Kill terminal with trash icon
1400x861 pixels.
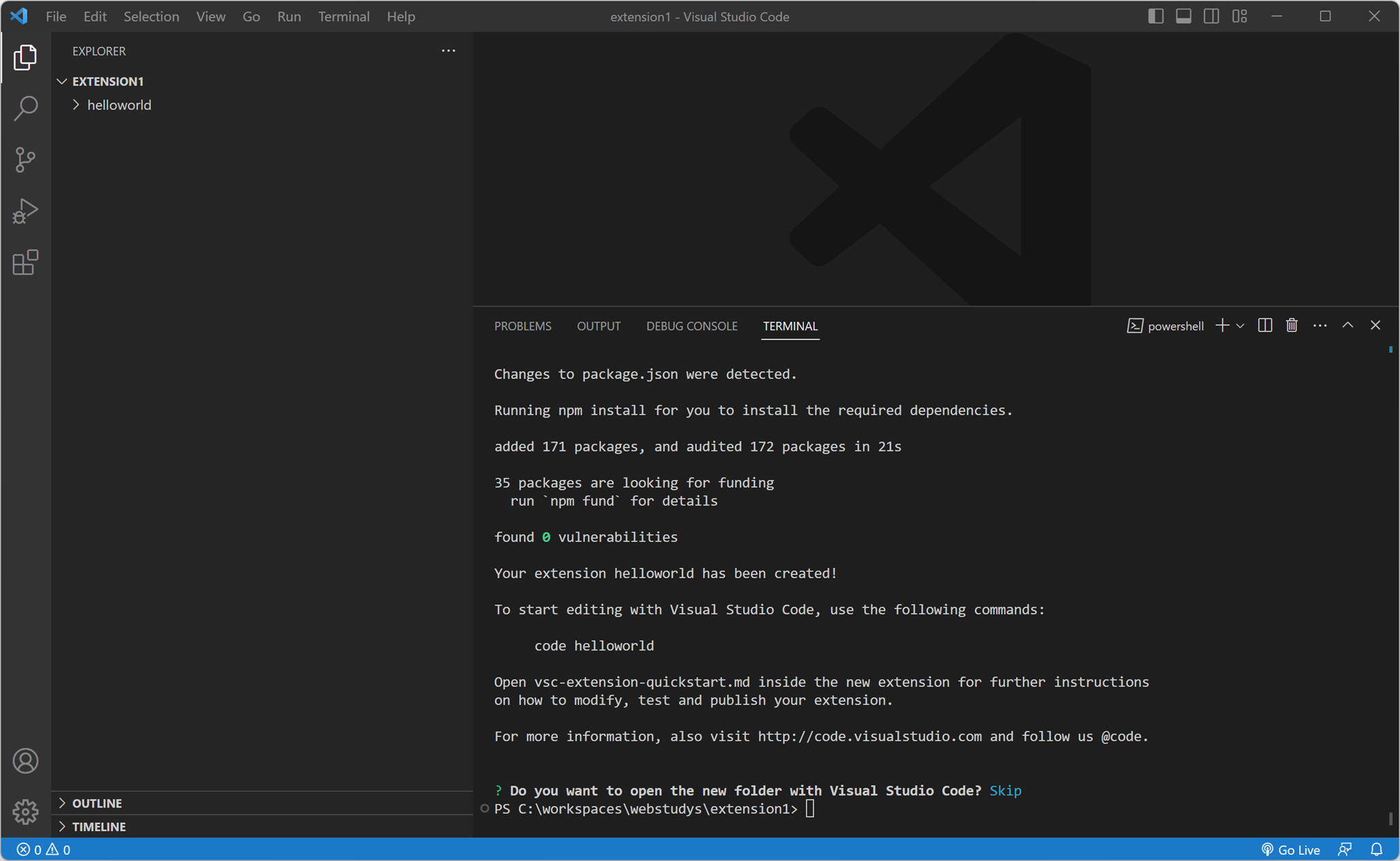[1292, 325]
